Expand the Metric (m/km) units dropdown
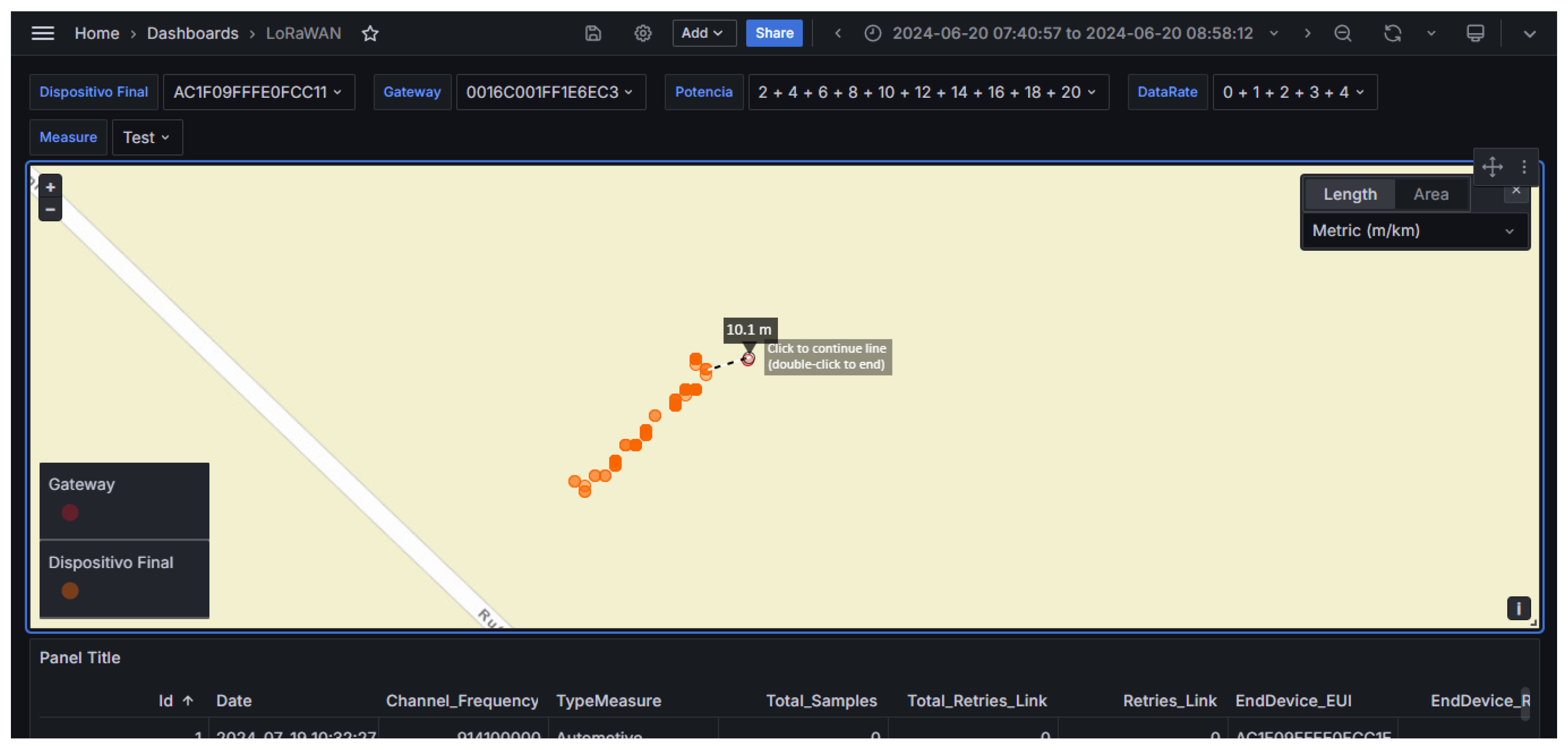1568x751 pixels. 1413,231
